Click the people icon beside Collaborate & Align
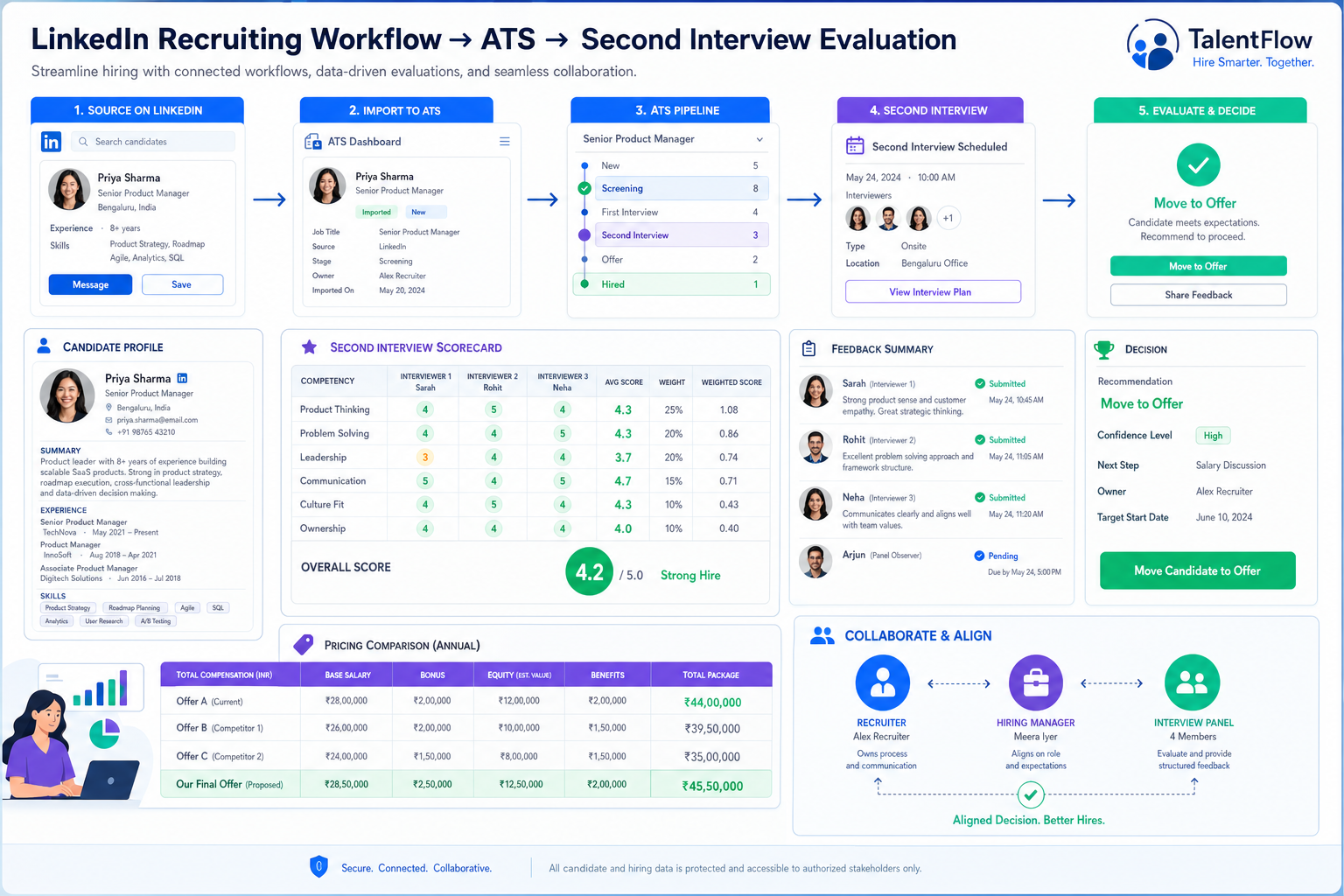 [822, 636]
